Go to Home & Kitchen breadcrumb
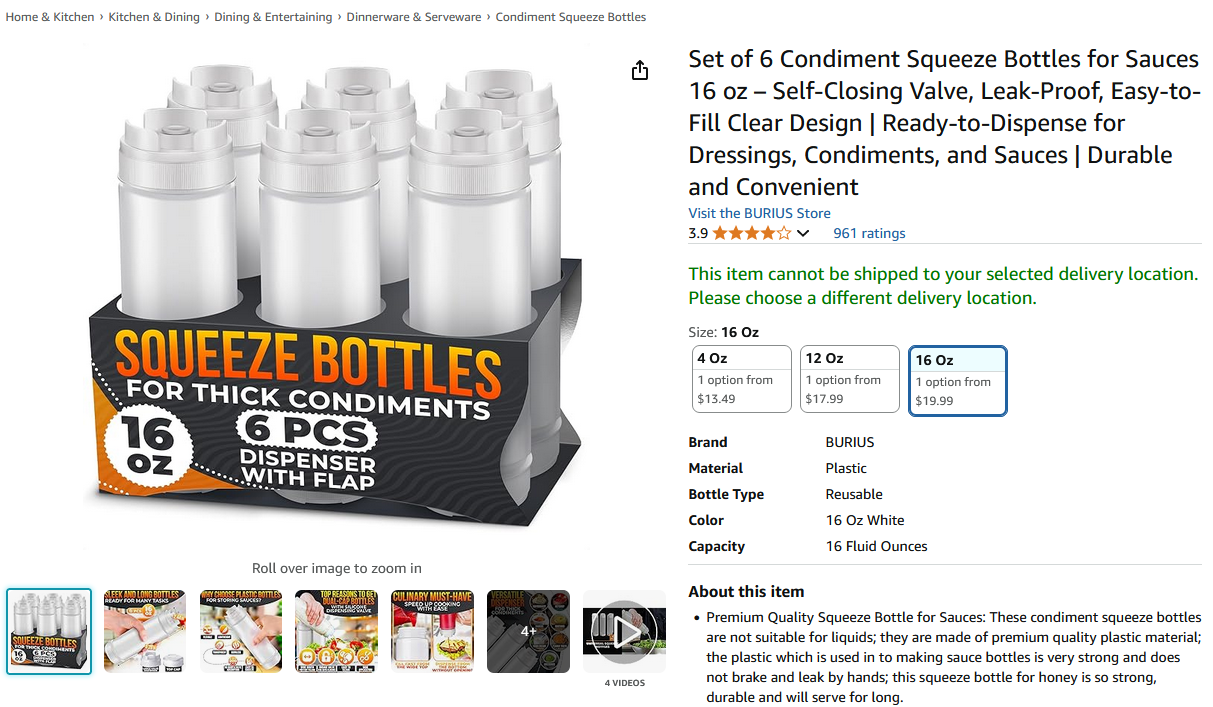The height and width of the screenshot is (707, 1213). pos(50,17)
